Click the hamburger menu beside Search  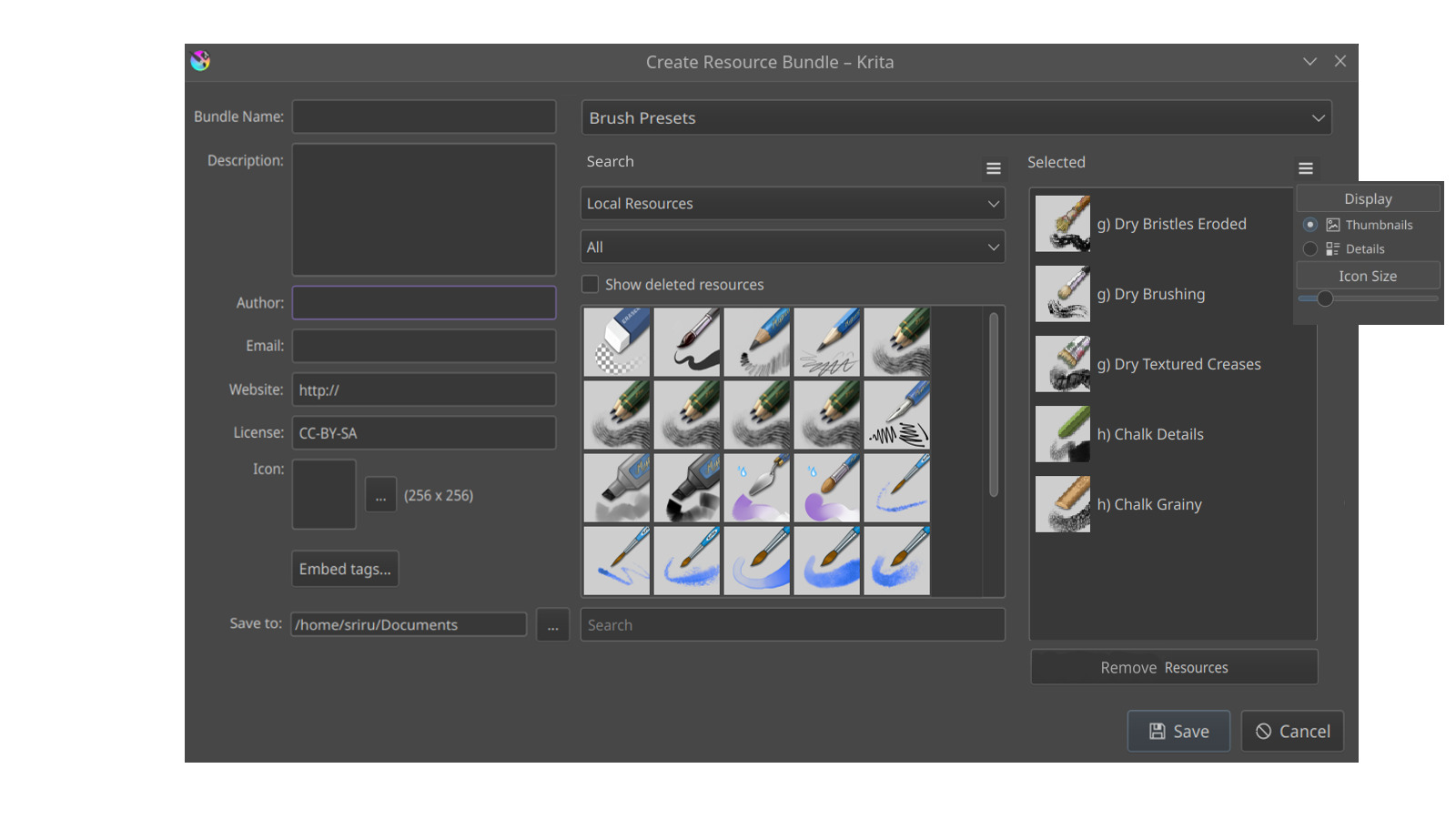coord(993,168)
